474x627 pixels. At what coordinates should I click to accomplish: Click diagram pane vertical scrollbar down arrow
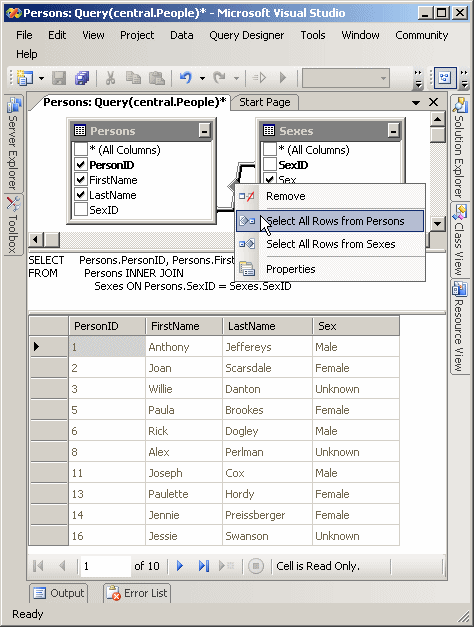pyautogui.click(x=438, y=224)
